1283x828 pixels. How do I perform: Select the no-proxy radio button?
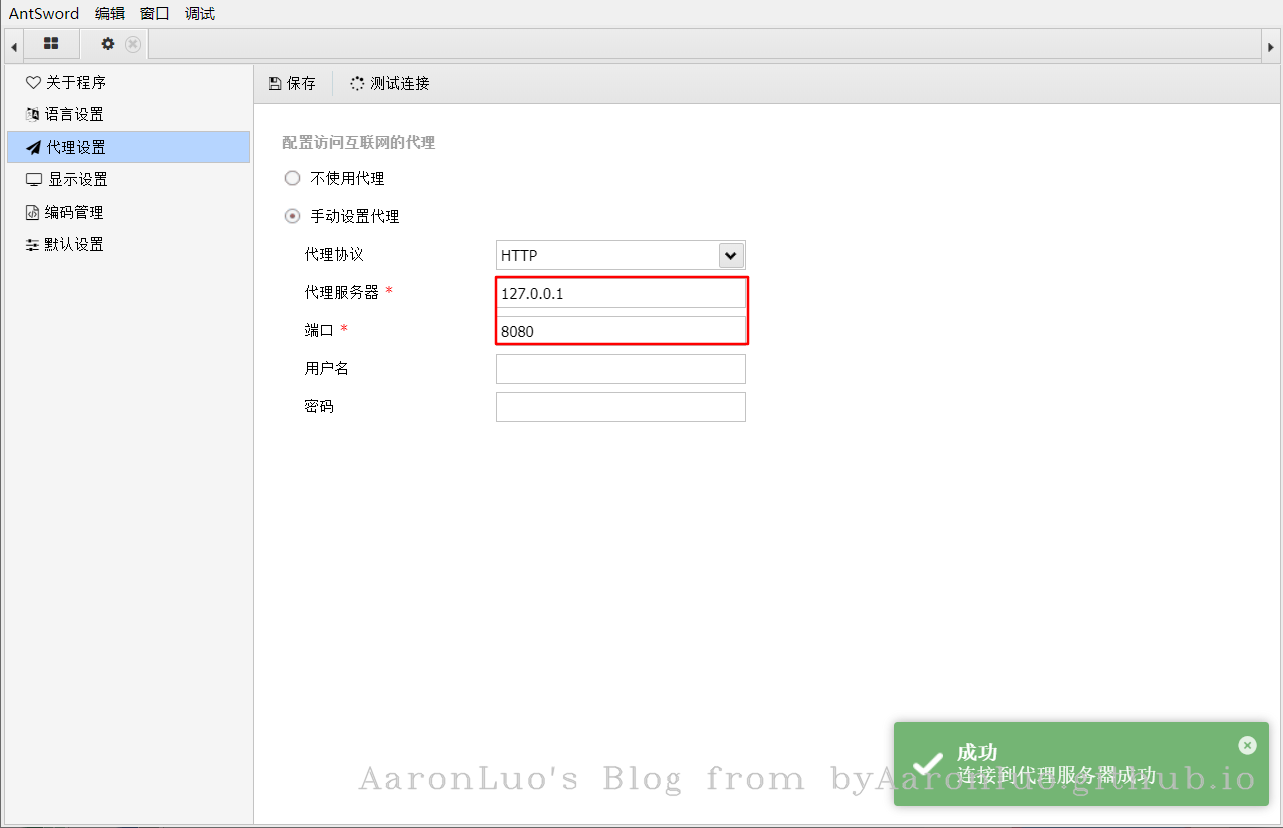click(x=292, y=178)
